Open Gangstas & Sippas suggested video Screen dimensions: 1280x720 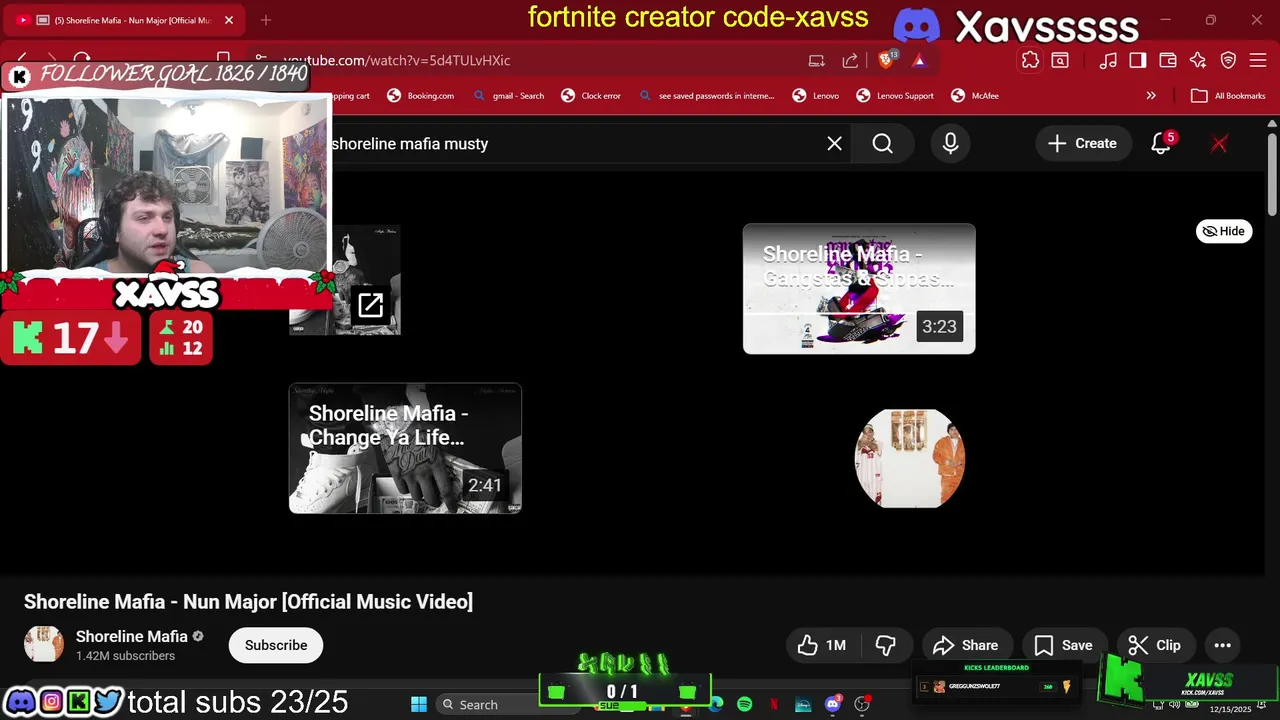(x=859, y=288)
